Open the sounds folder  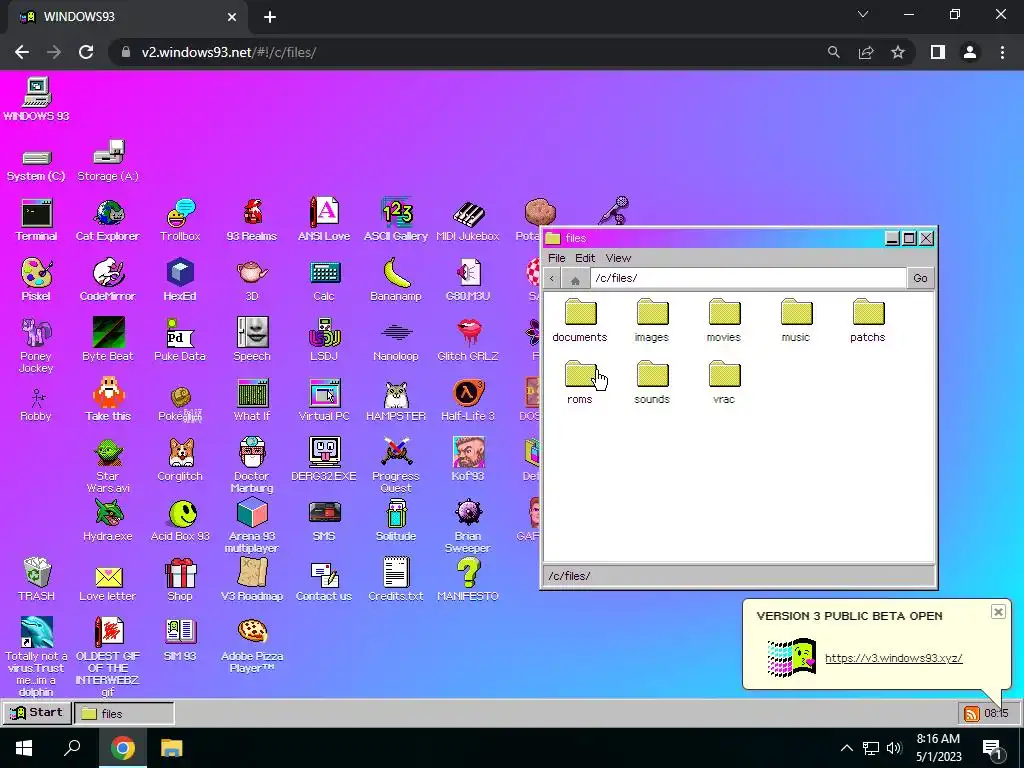(x=652, y=383)
